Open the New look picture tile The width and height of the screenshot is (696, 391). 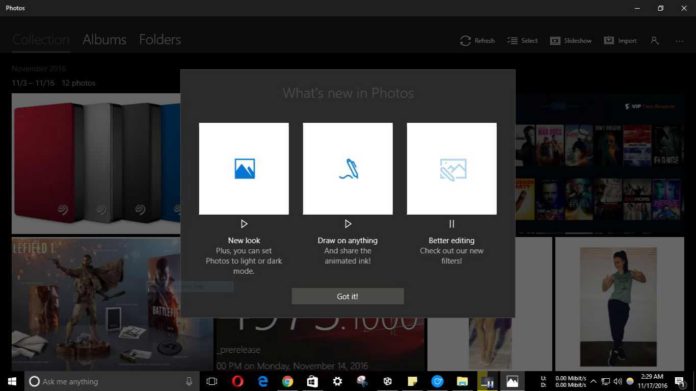pos(244,169)
